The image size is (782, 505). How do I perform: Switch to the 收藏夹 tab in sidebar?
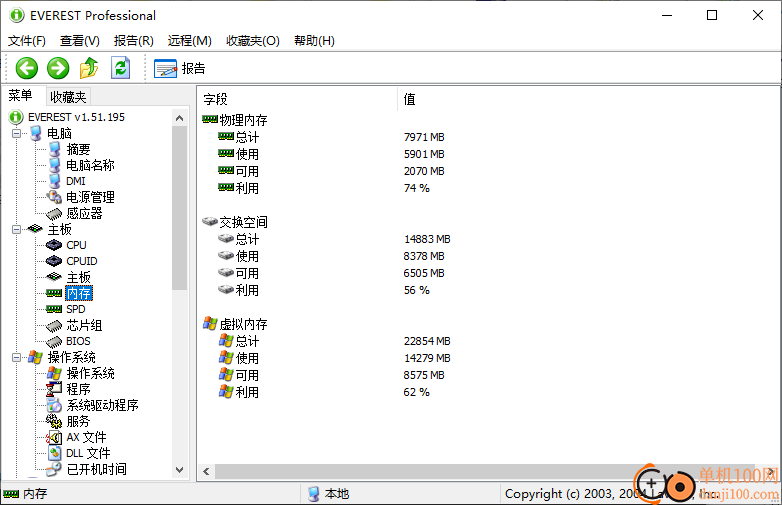(x=68, y=97)
